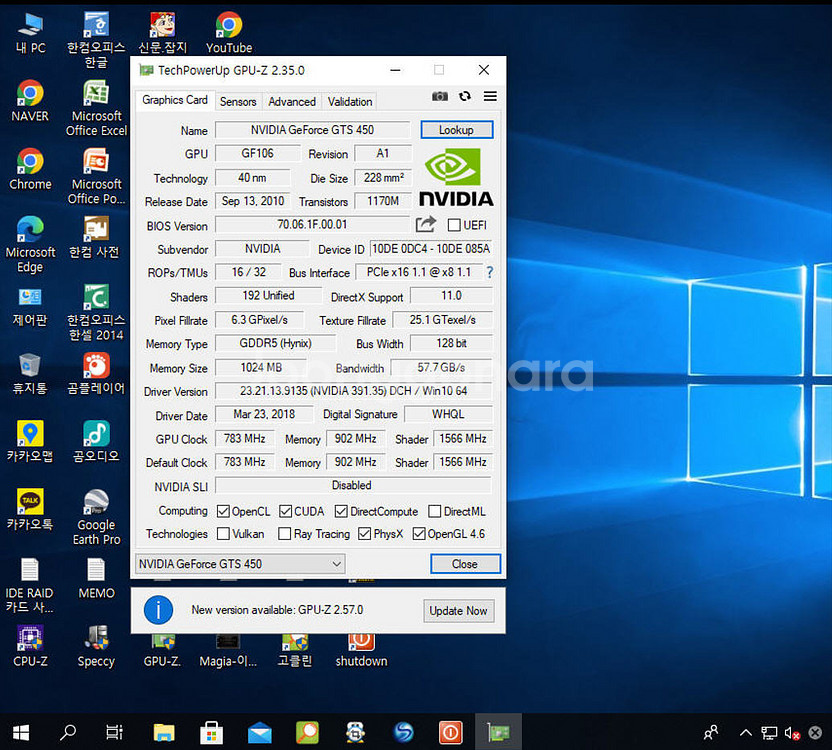Click the Bus Interface question mark
This screenshot has width=832, height=750.
coord(490,273)
